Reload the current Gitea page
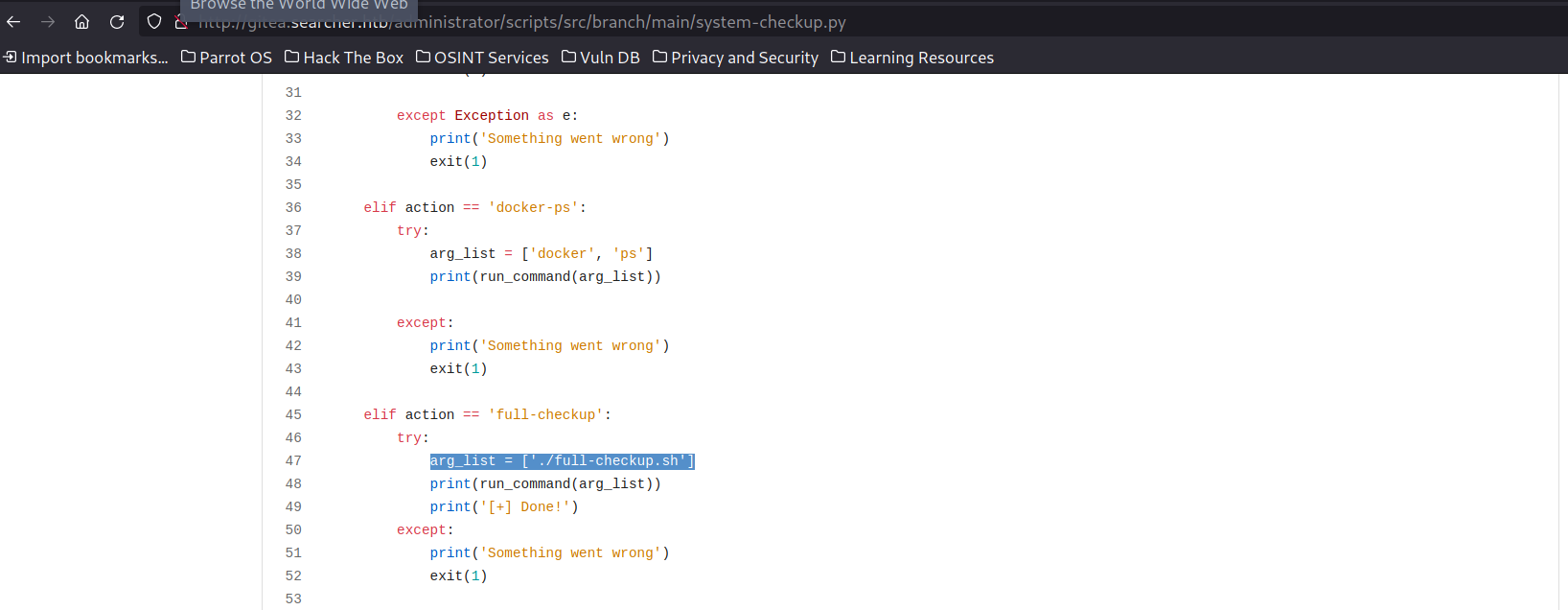Screen dimensions: 1568x610 [x=117, y=21]
